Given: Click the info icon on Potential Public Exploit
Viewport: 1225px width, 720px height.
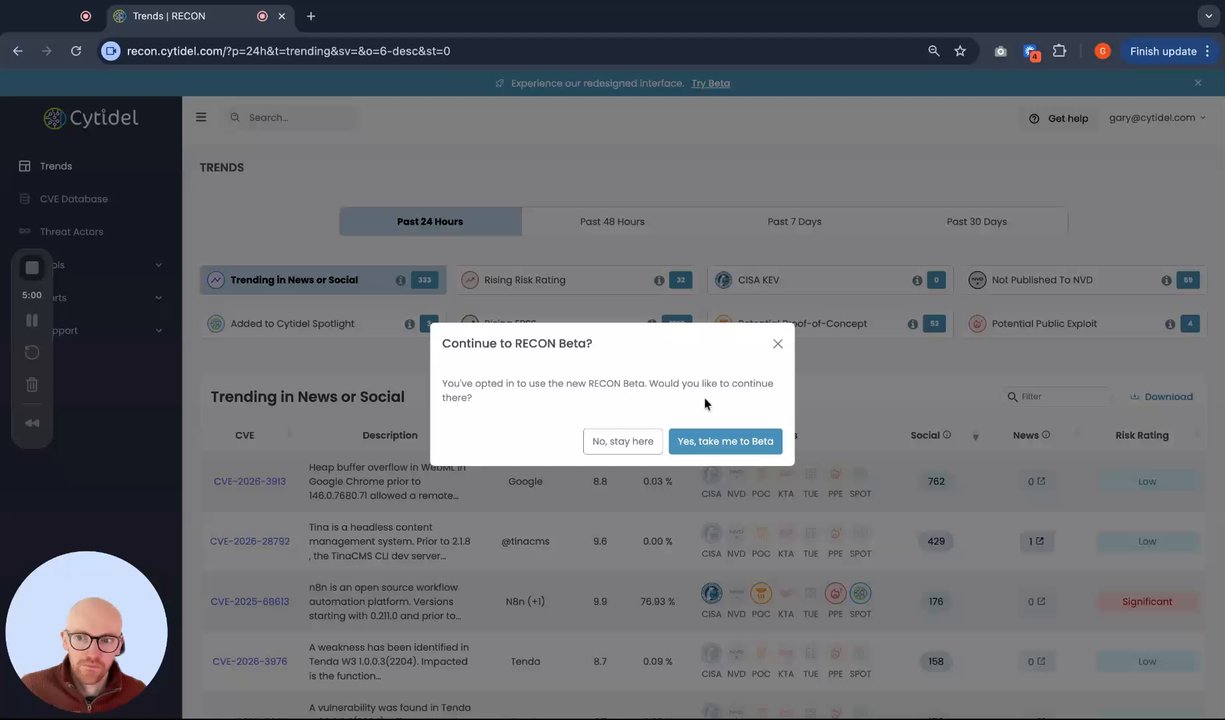Looking at the screenshot, I should [x=1170, y=324].
